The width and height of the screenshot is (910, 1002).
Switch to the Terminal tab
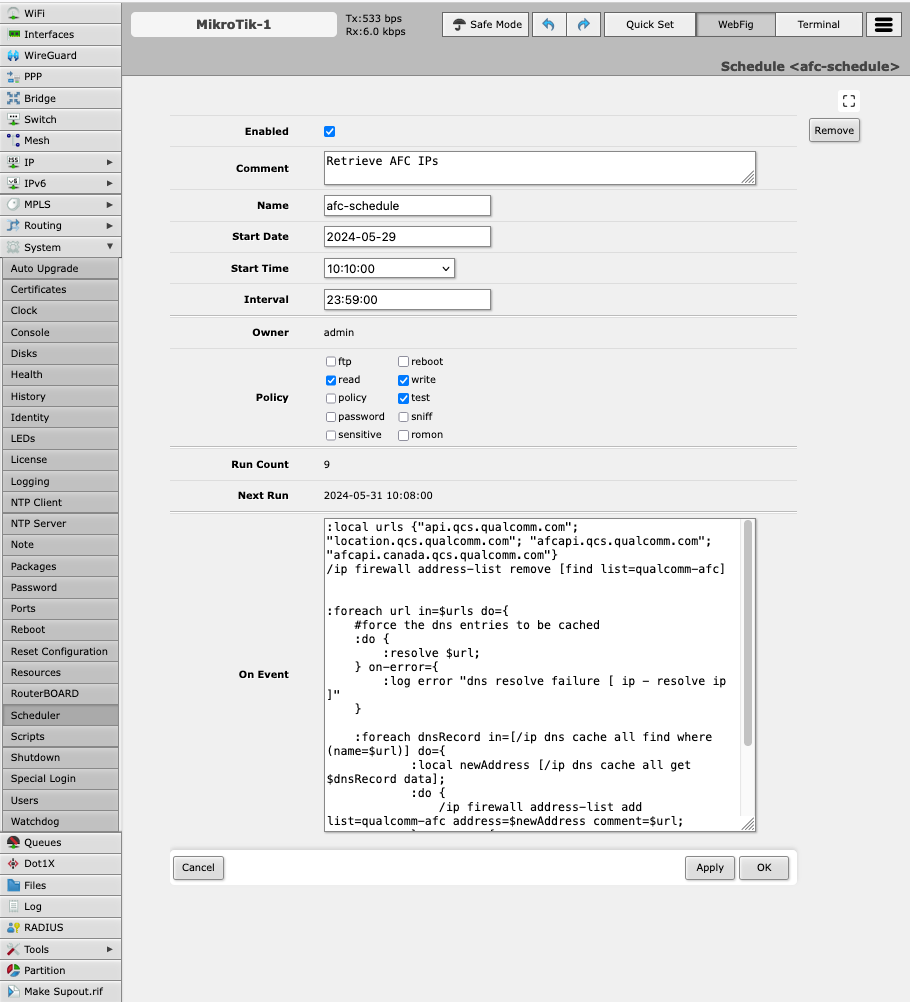click(818, 25)
